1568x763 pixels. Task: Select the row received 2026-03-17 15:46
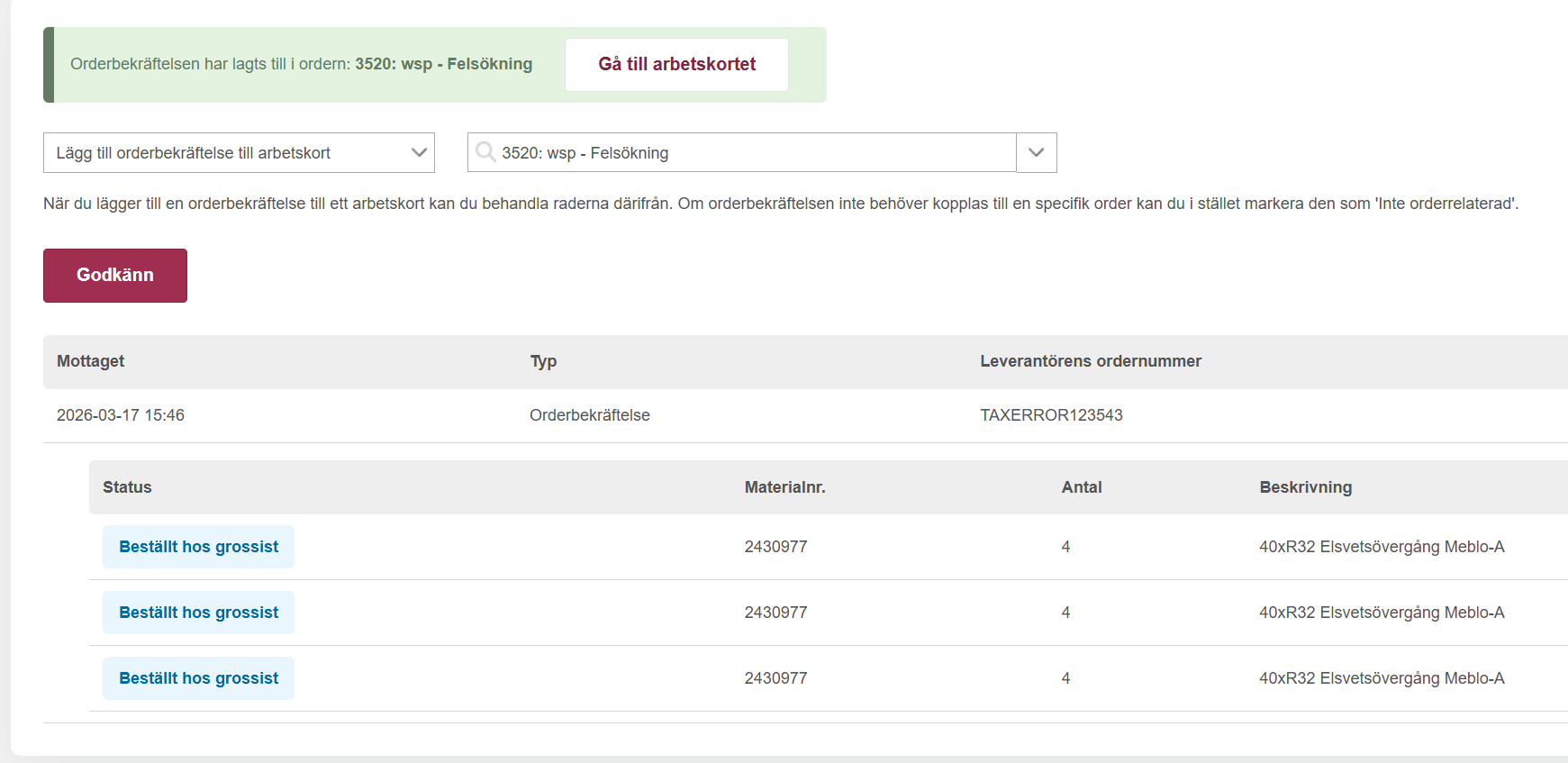(x=121, y=415)
